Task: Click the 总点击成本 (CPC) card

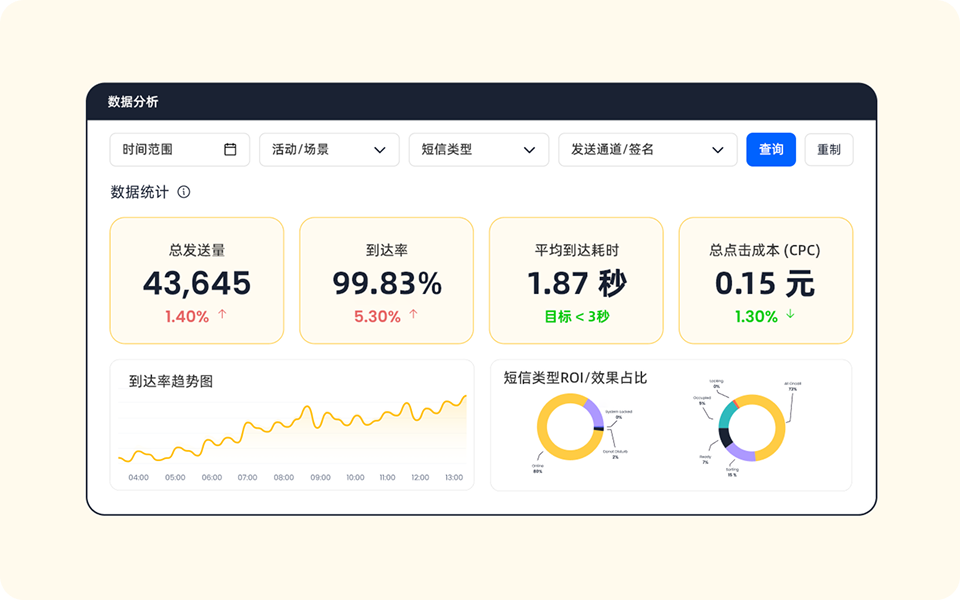Action: pyautogui.click(x=766, y=278)
